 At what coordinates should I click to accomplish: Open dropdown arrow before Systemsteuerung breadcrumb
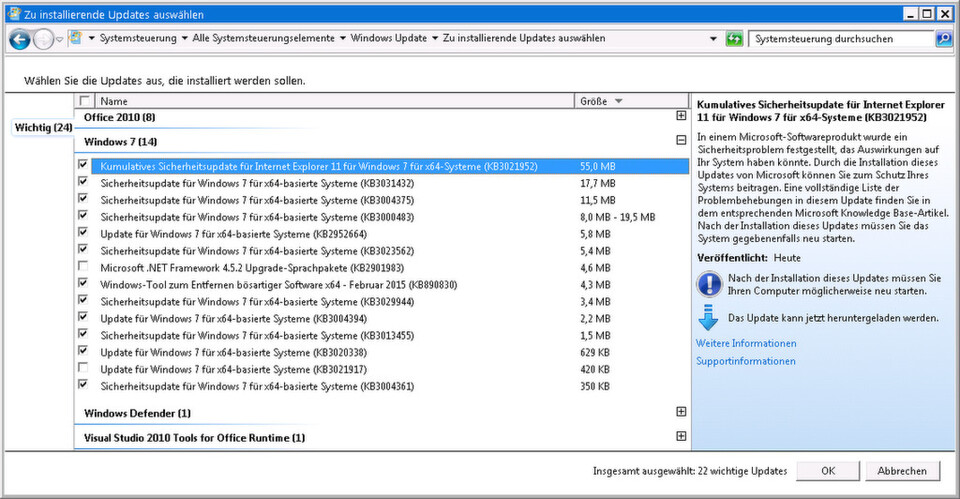[x=92, y=38]
